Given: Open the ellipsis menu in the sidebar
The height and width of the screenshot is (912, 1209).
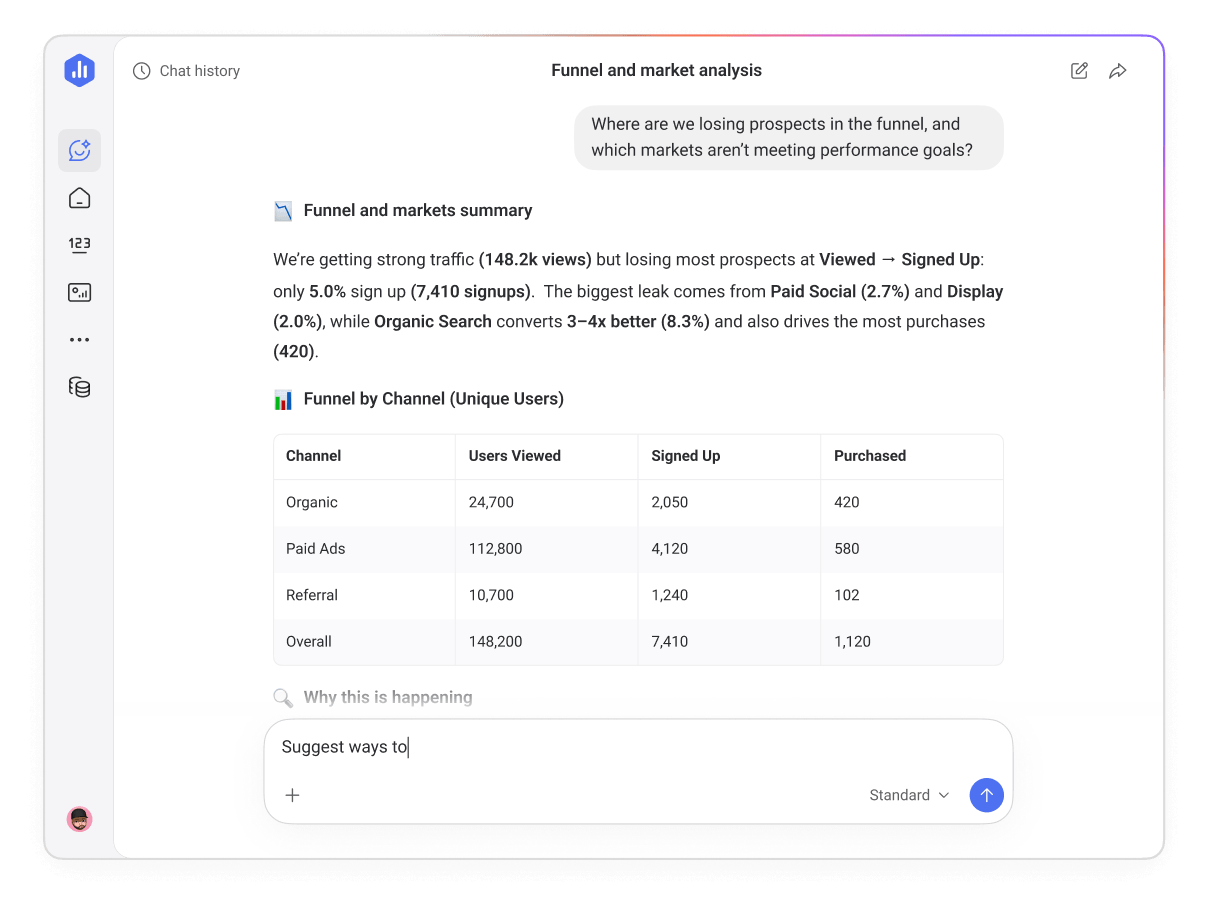Looking at the screenshot, I should [79, 339].
